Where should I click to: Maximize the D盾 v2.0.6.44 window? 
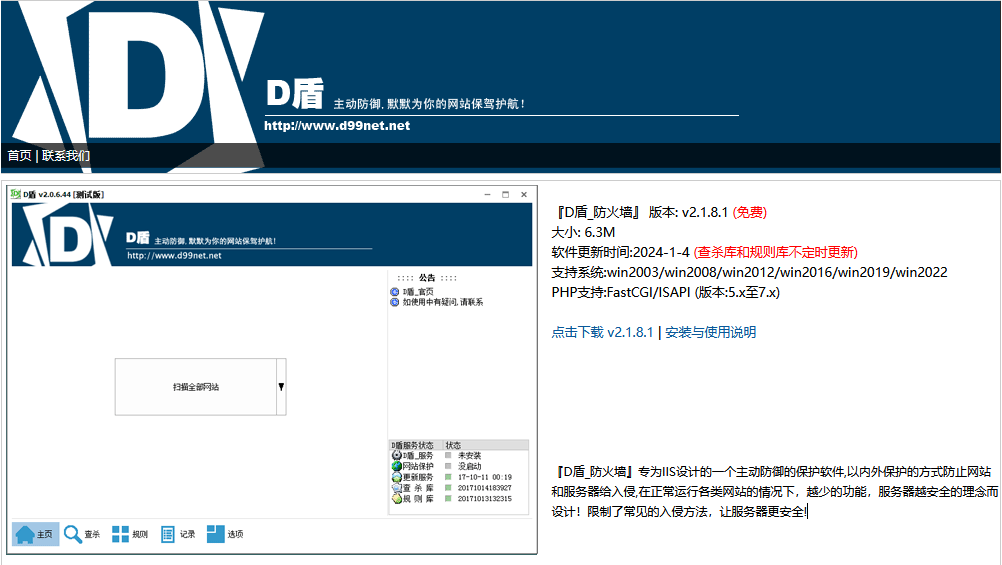tap(505, 194)
